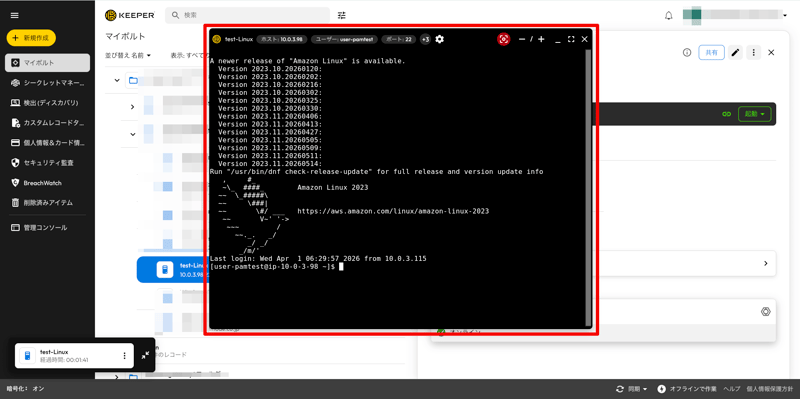Screen dimensions: 800x399
Task: Select マイボルト in the sidebar
Action: 47,63
